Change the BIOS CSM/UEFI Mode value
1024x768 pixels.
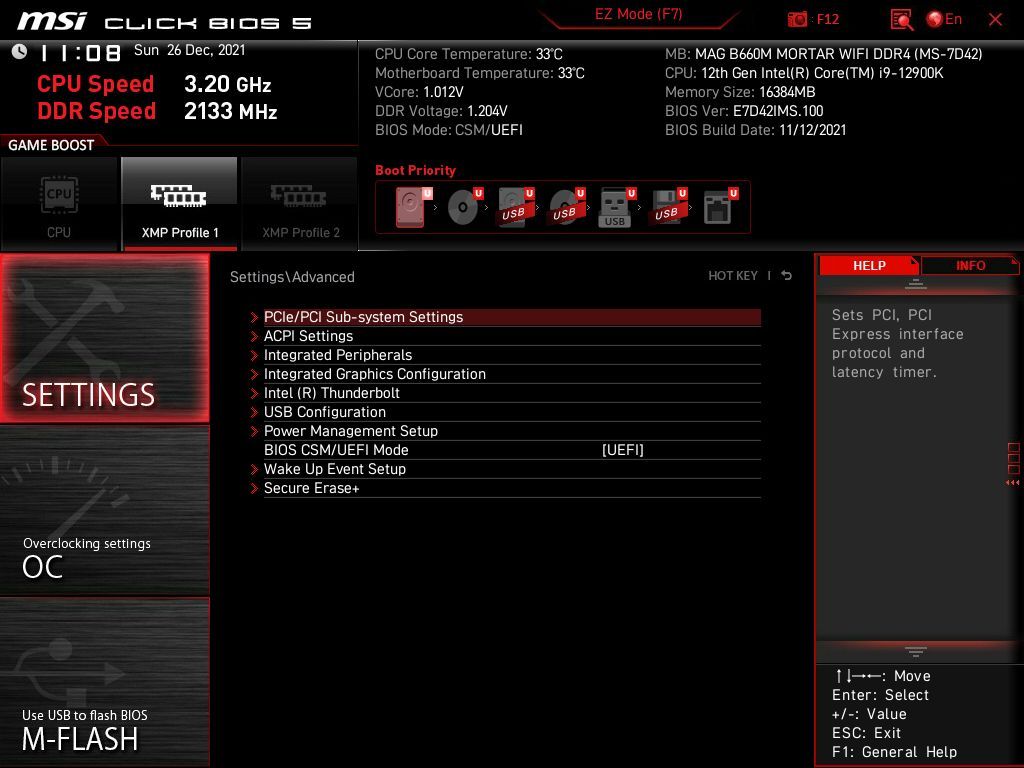[x=622, y=450]
